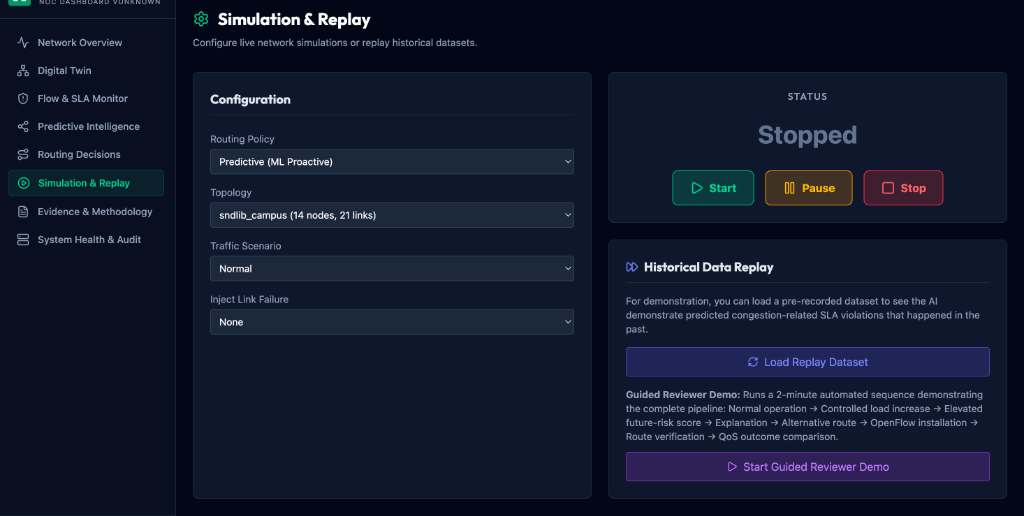The image size is (1024, 516).
Task: Click the Inject Link Failure label
Action: coord(249,299)
